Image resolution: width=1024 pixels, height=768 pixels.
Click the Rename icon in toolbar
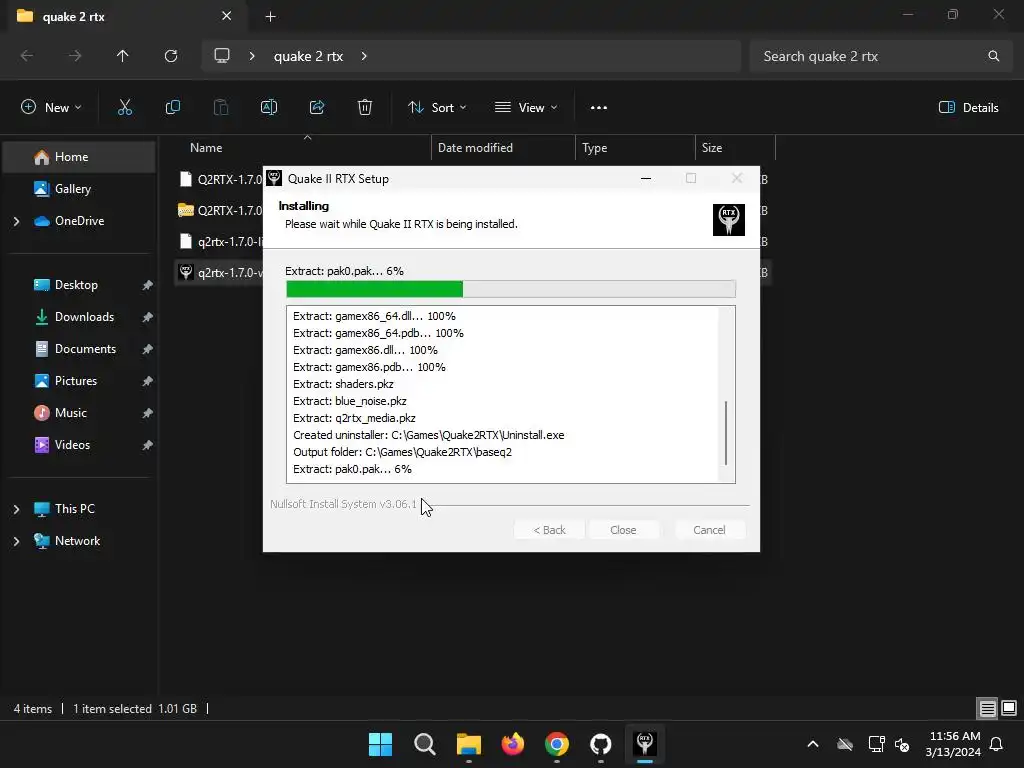pyautogui.click(x=269, y=108)
